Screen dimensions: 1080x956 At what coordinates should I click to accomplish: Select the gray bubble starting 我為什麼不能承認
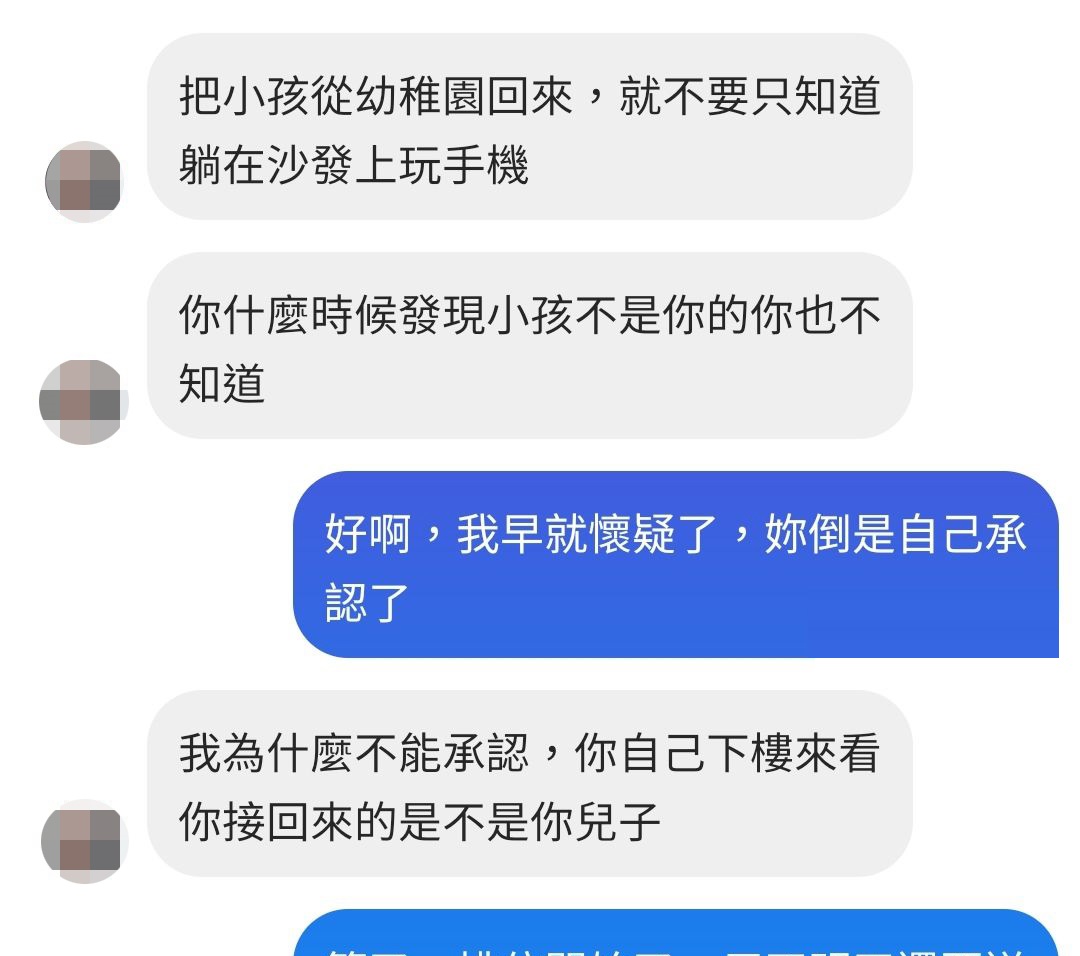pyautogui.click(x=530, y=784)
